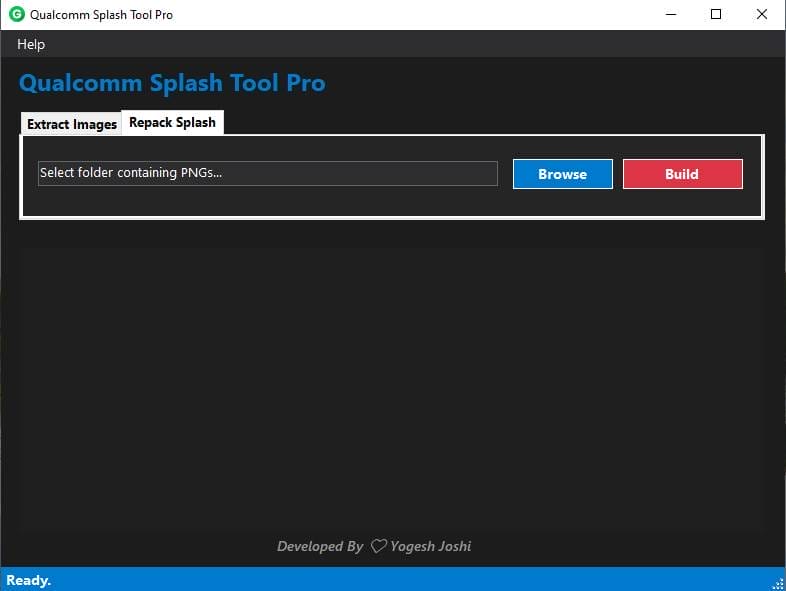Screen dimensions: 786x591
Task: Click the Developed By Yogesh Joshi credit
Action: [x=374, y=546]
